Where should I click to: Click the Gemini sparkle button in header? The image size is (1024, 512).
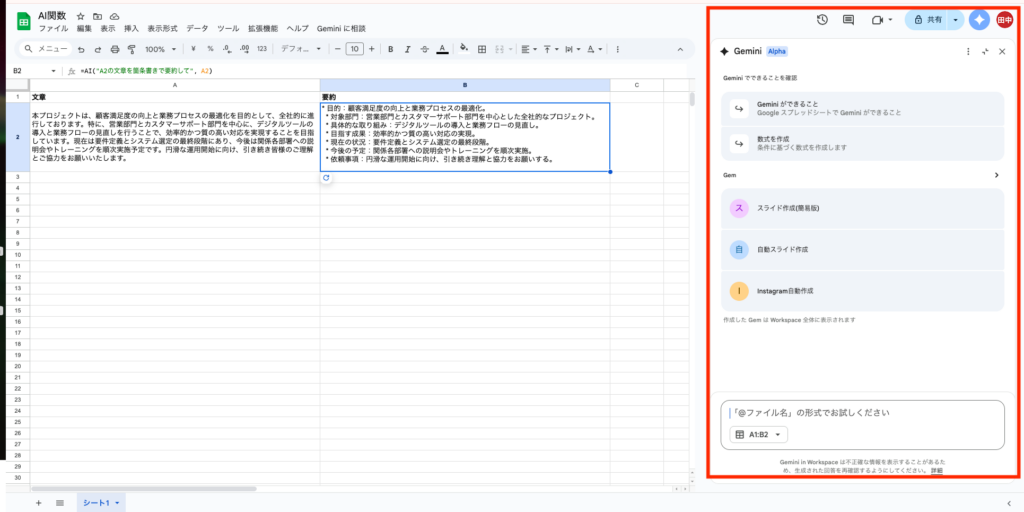point(979,19)
